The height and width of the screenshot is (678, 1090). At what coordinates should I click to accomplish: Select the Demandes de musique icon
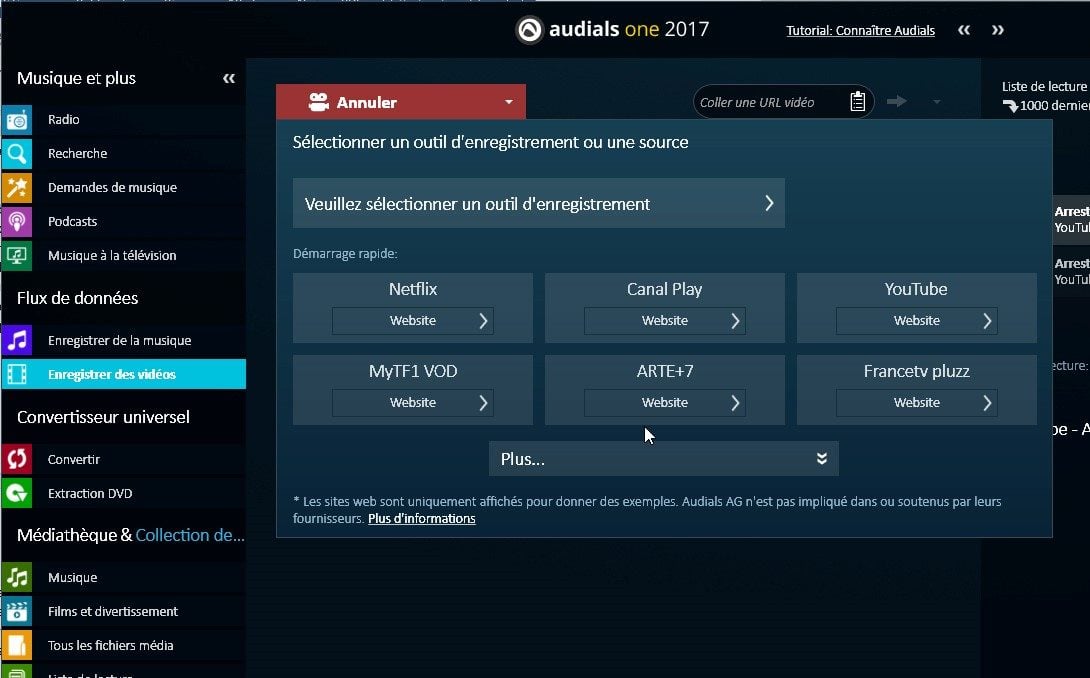click(x=17, y=188)
